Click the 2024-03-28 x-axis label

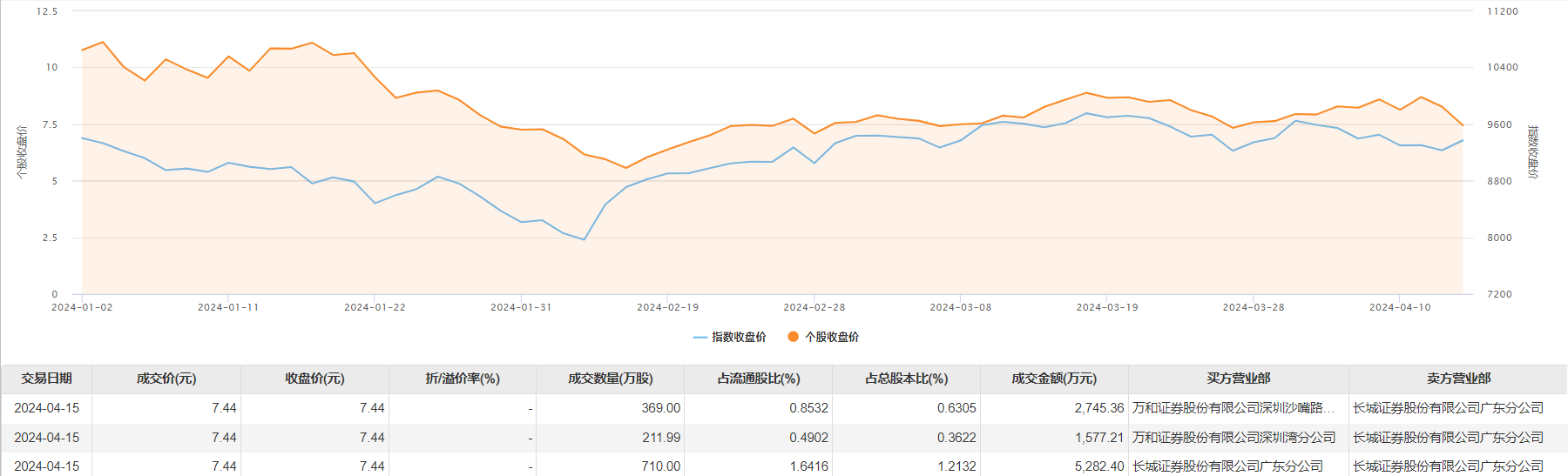[x=1253, y=307]
